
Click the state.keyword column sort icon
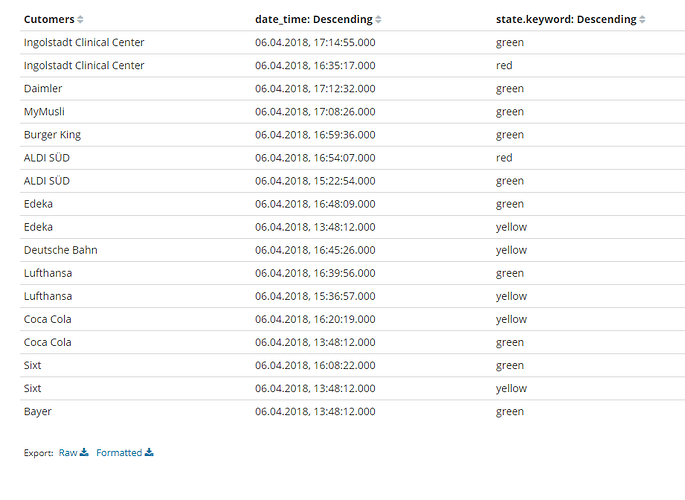[642, 20]
